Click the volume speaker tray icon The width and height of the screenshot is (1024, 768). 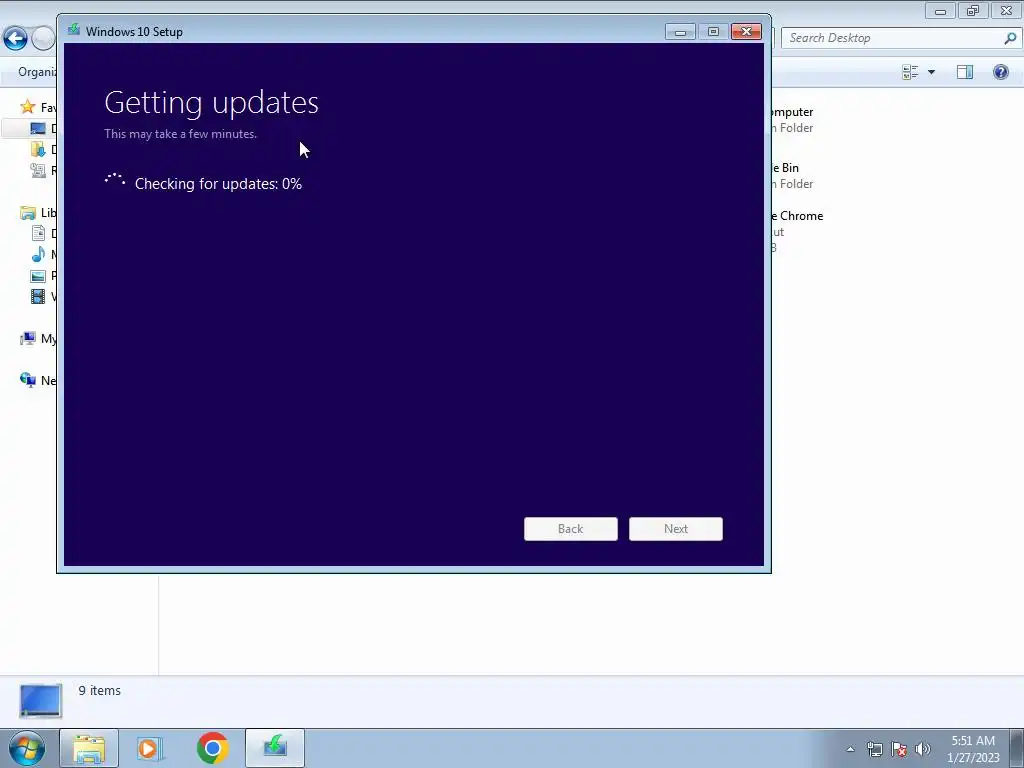(x=923, y=749)
